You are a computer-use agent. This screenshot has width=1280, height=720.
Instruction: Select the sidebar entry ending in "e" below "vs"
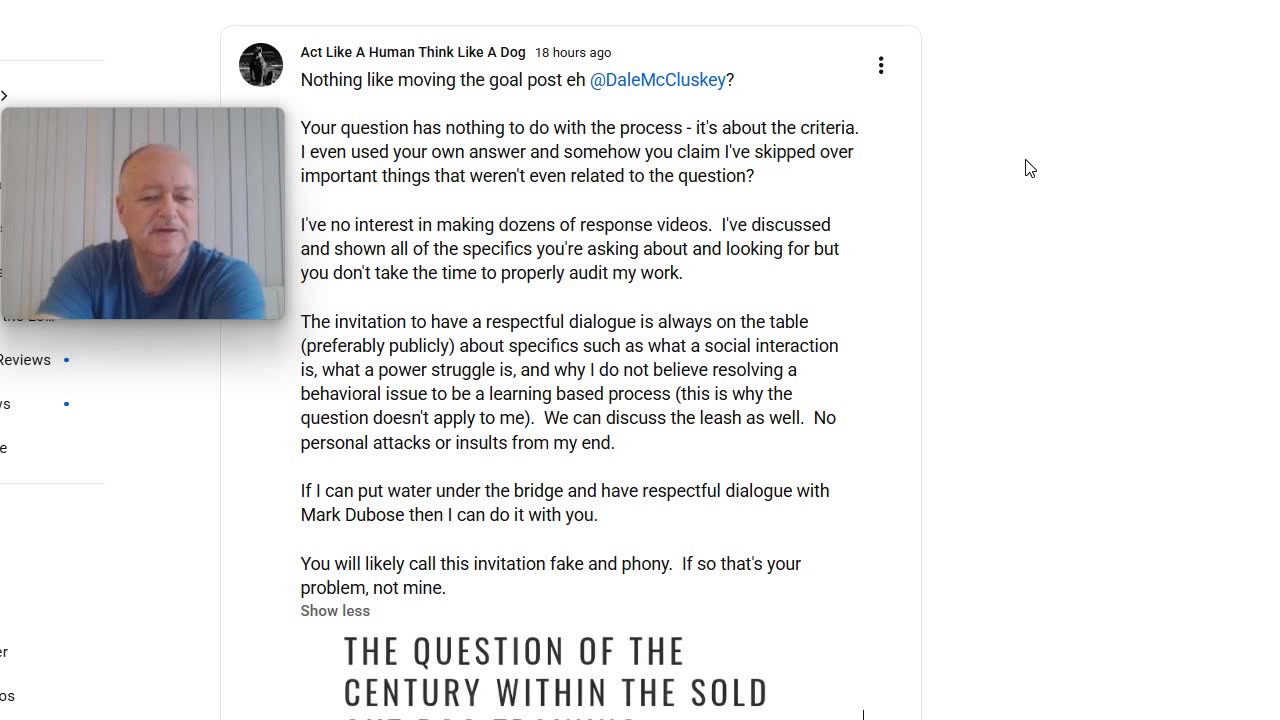pyautogui.click(x=4, y=448)
